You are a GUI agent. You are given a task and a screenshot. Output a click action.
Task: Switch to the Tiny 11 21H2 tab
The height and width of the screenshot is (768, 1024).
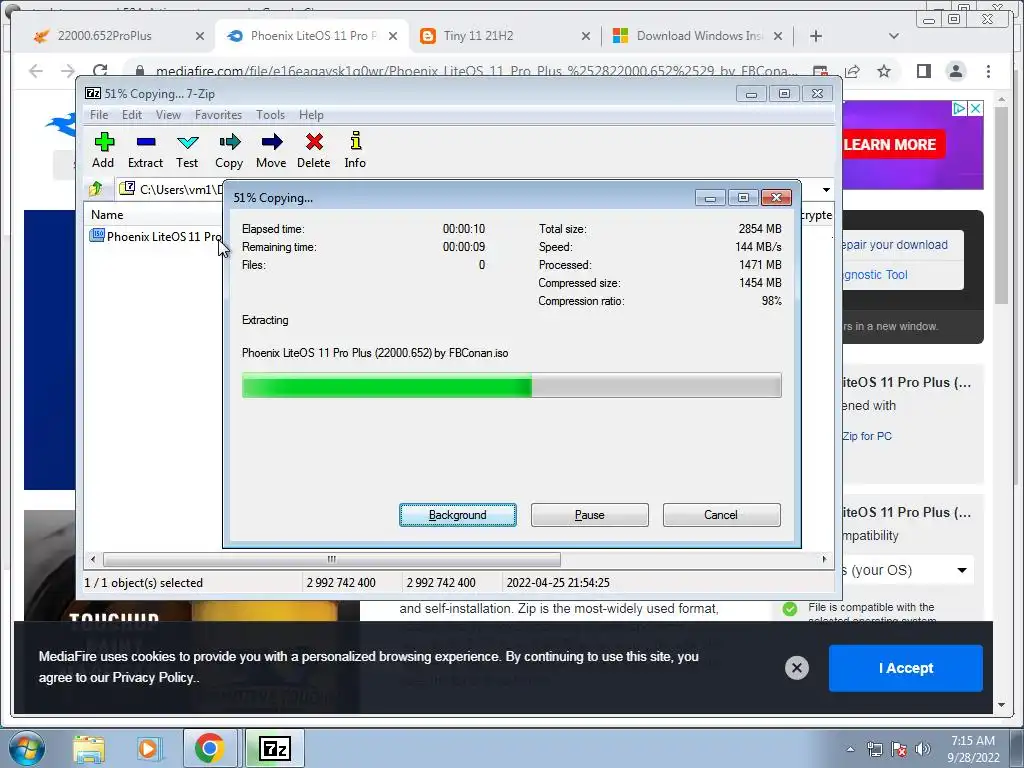pos(504,36)
